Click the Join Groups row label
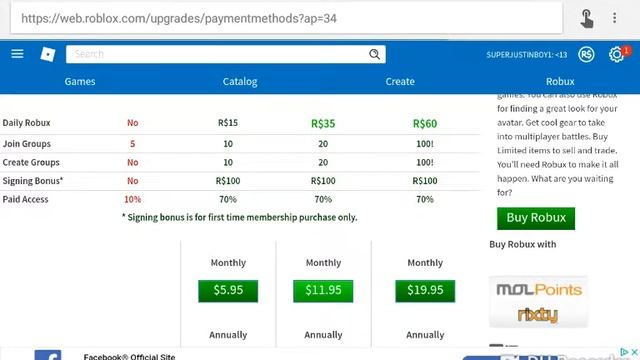Screen dimensions: 640x360 (x=27, y=144)
